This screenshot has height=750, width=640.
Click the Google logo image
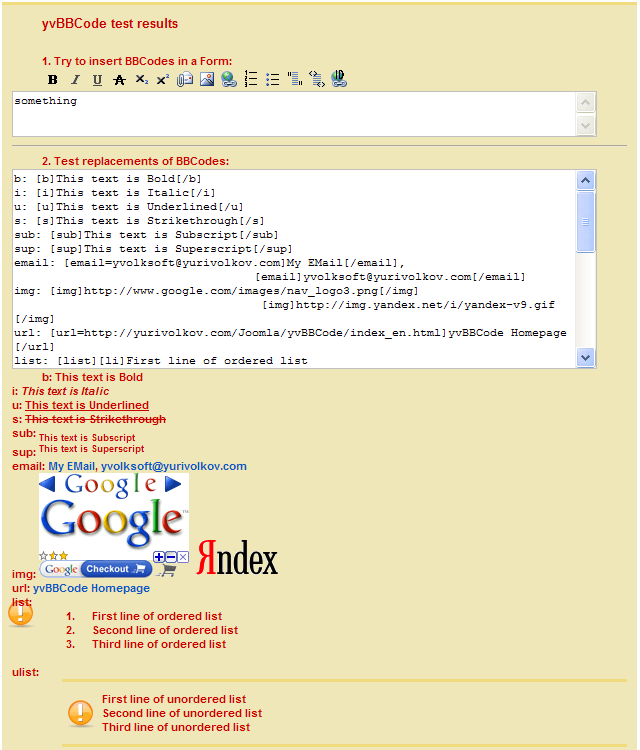tap(114, 522)
